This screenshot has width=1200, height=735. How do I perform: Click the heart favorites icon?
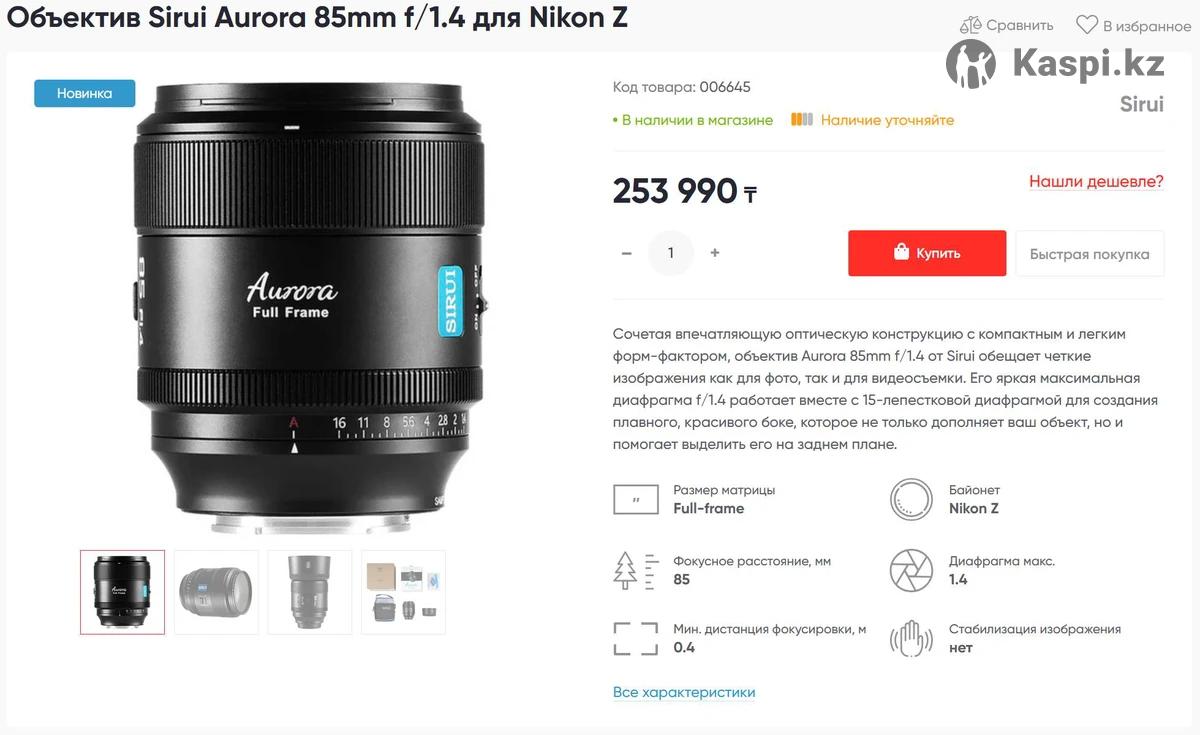[1086, 25]
